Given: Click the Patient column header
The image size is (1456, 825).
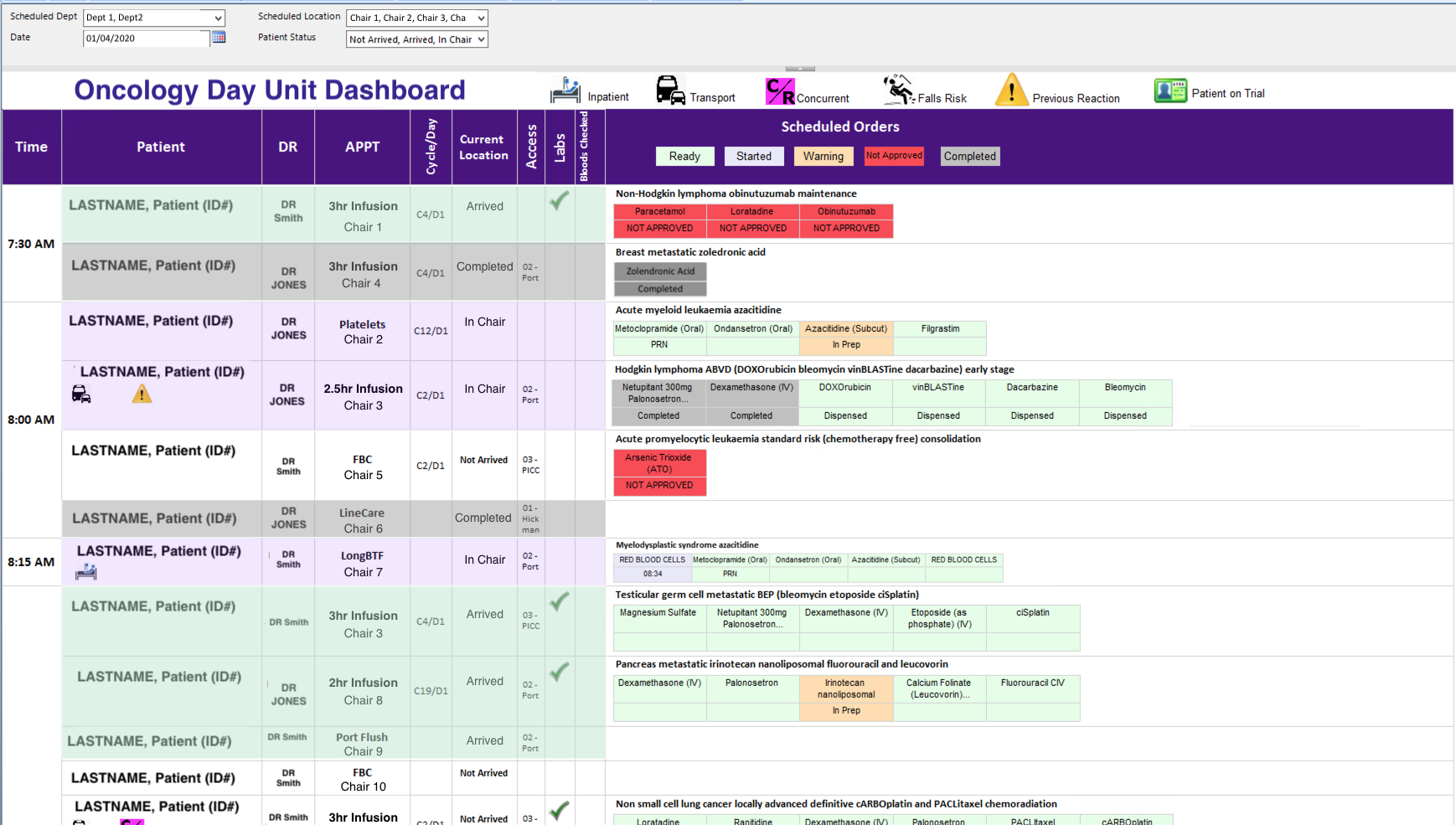Looking at the screenshot, I should (161, 147).
